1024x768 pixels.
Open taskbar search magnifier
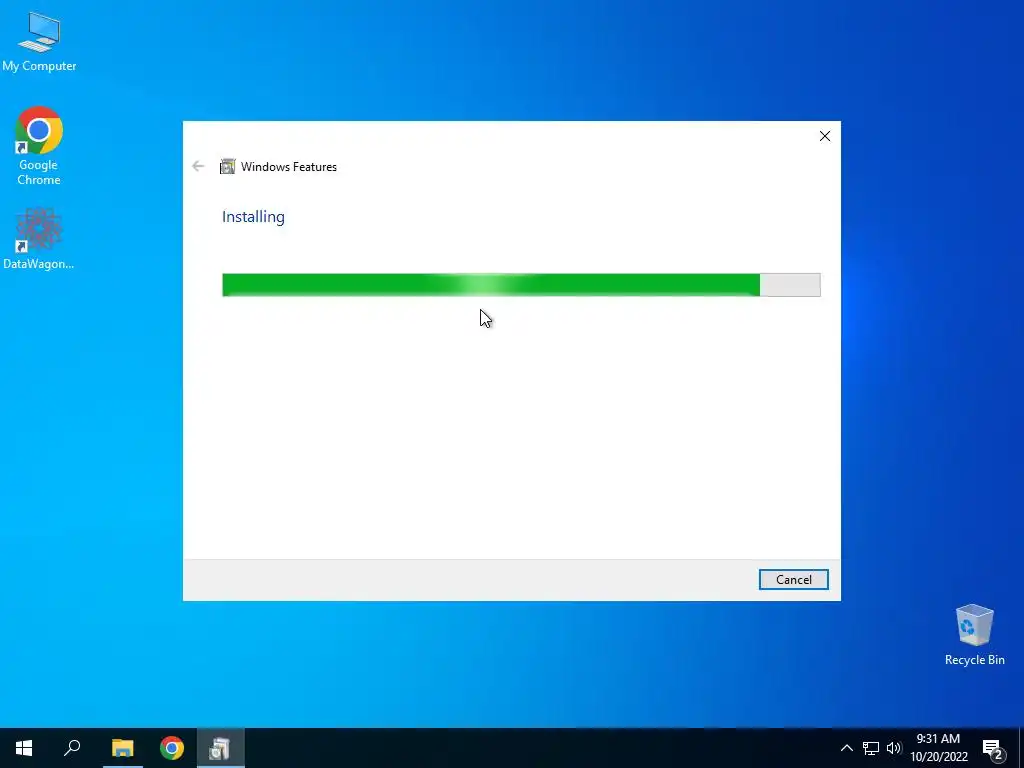pyautogui.click(x=72, y=748)
